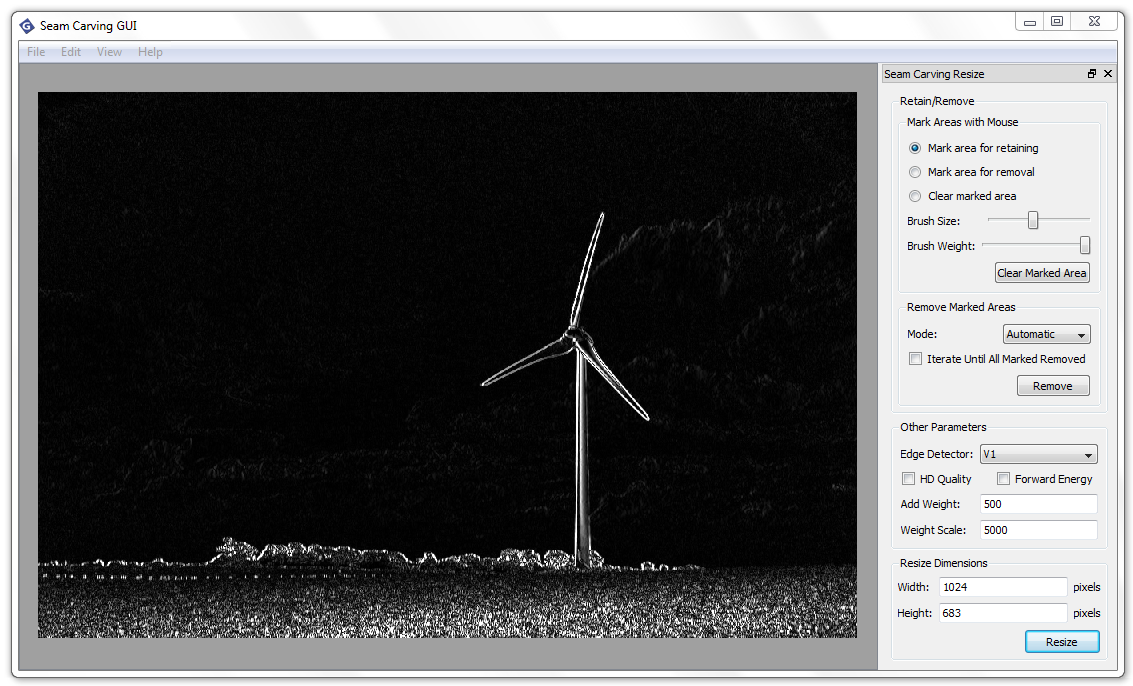1133x686 pixels.
Task: Open the Help menu
Action: [150, 52]
